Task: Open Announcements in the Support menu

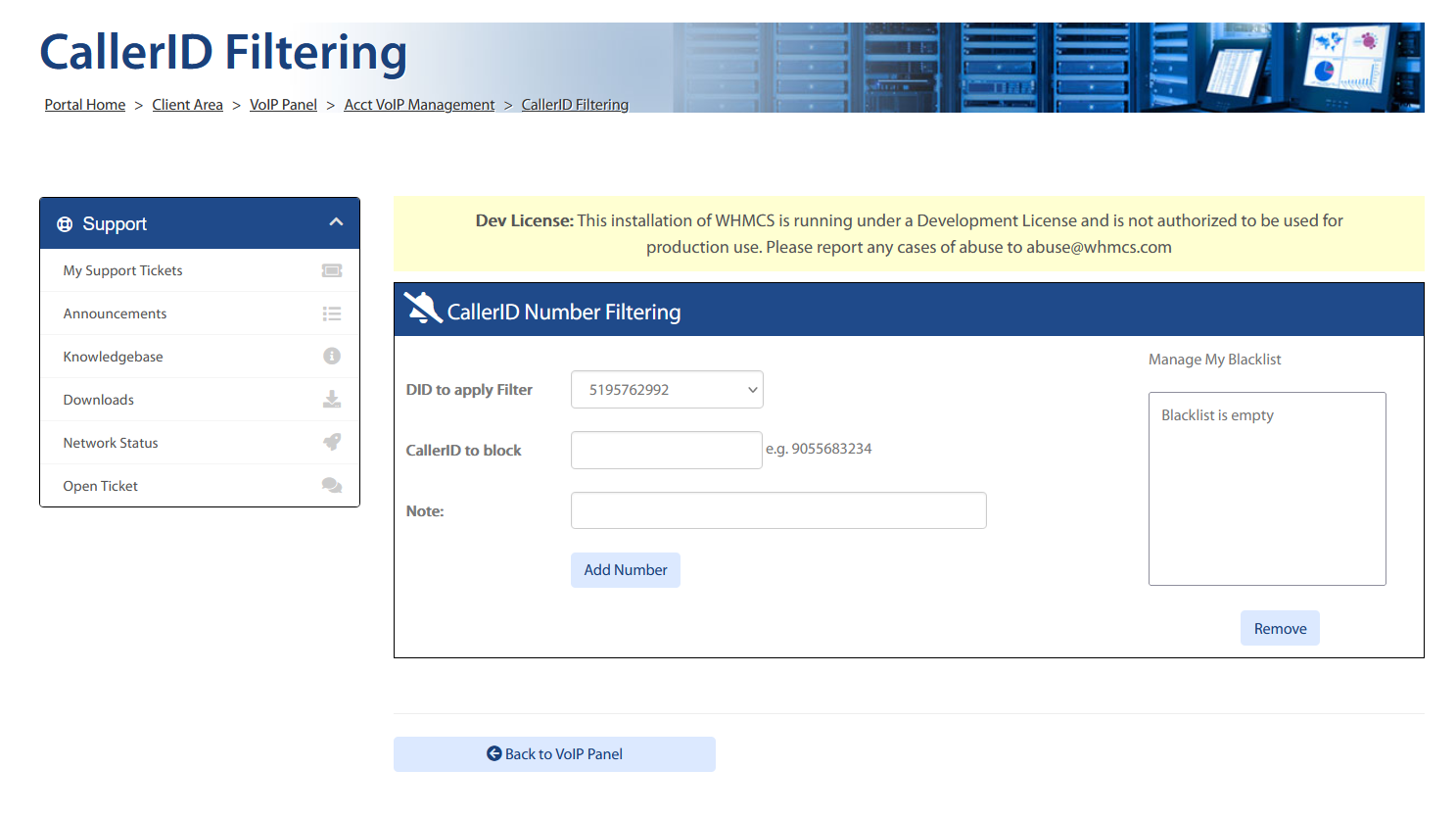Action: (200, 313)
